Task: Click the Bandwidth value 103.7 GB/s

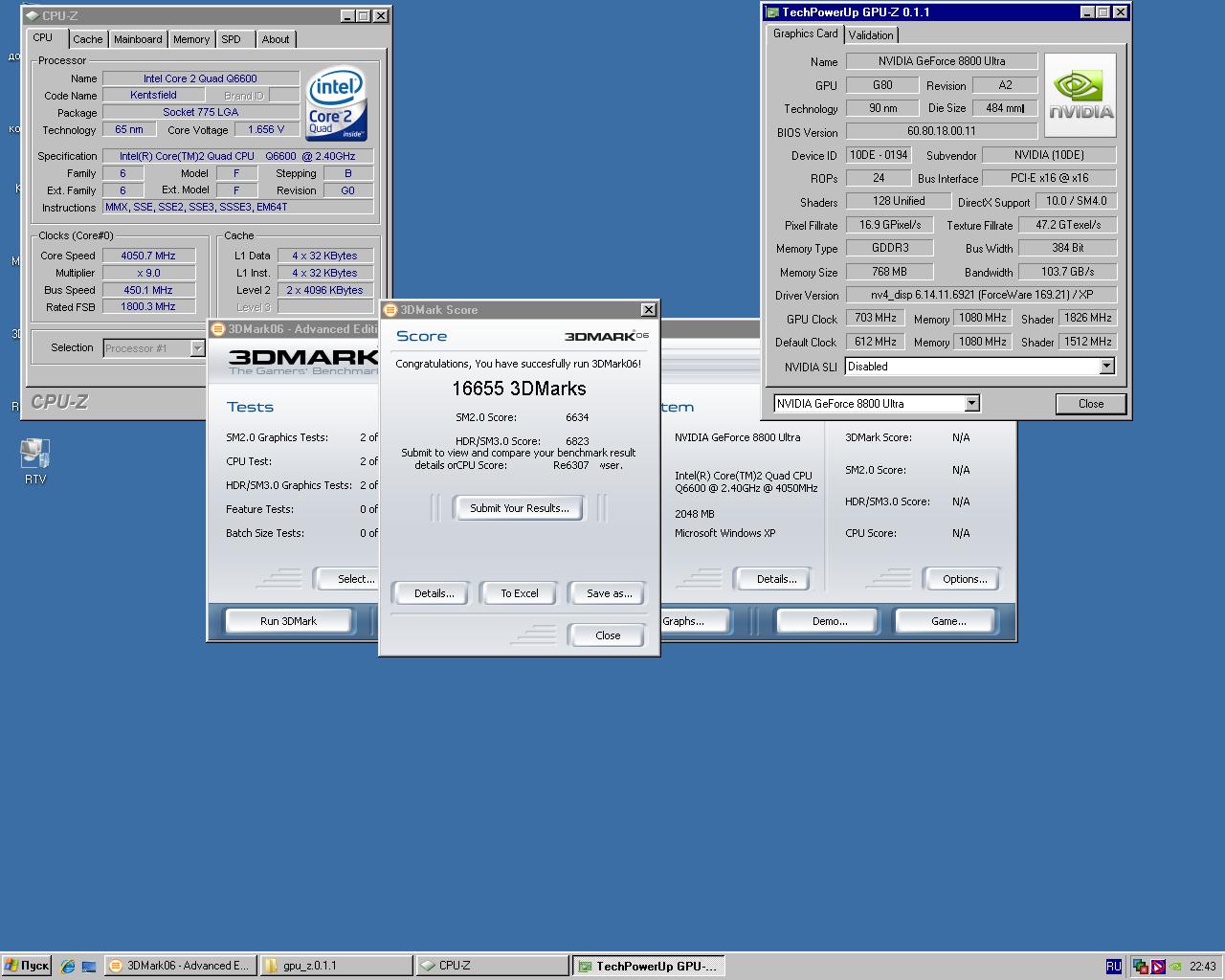Action: [x=1066, y=272]
